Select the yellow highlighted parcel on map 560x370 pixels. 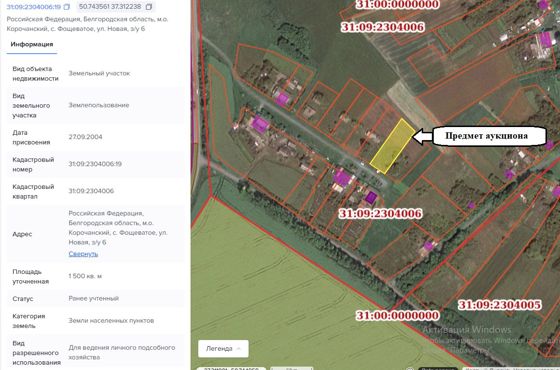click(x=392, y=146)
